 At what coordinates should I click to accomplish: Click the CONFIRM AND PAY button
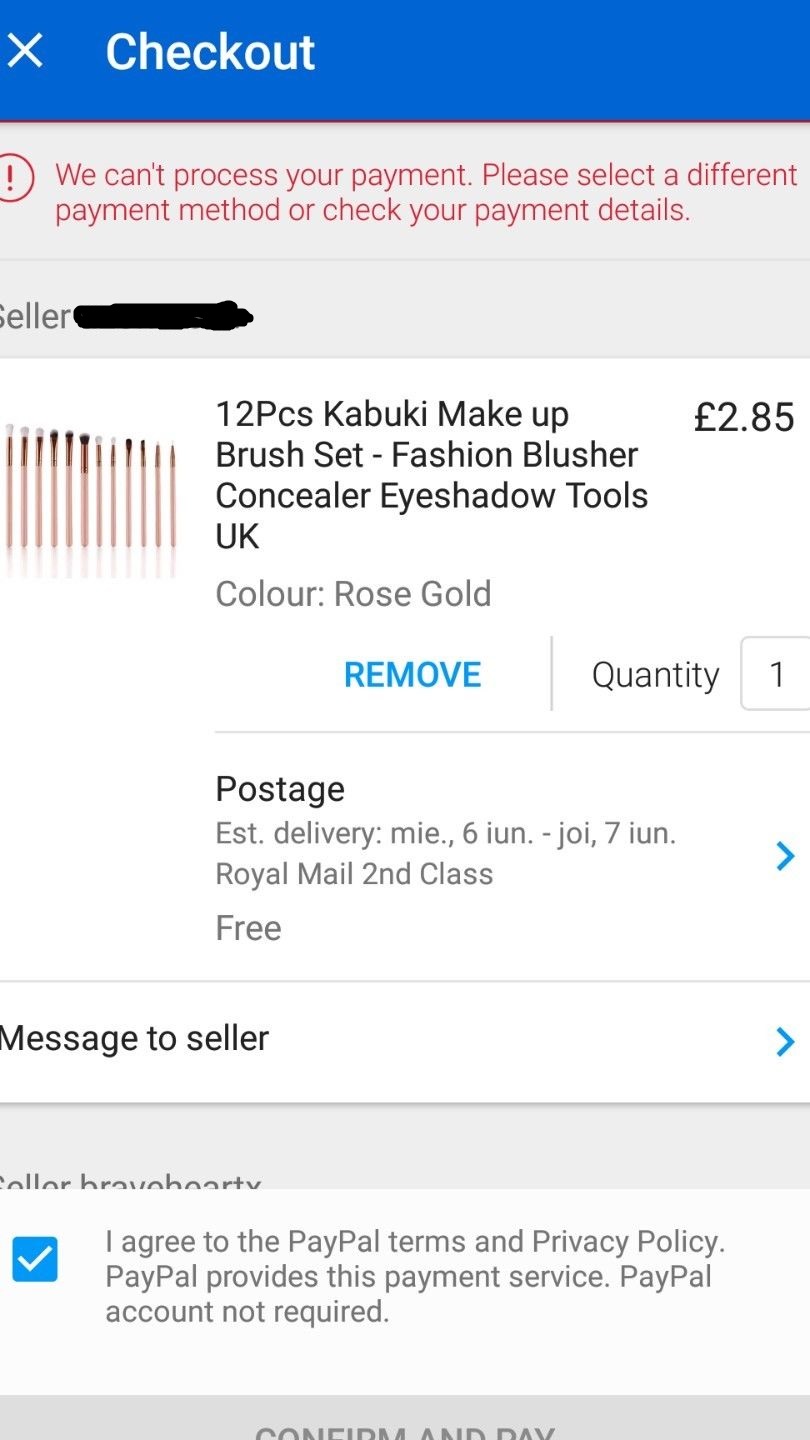tap(405, 1424)
